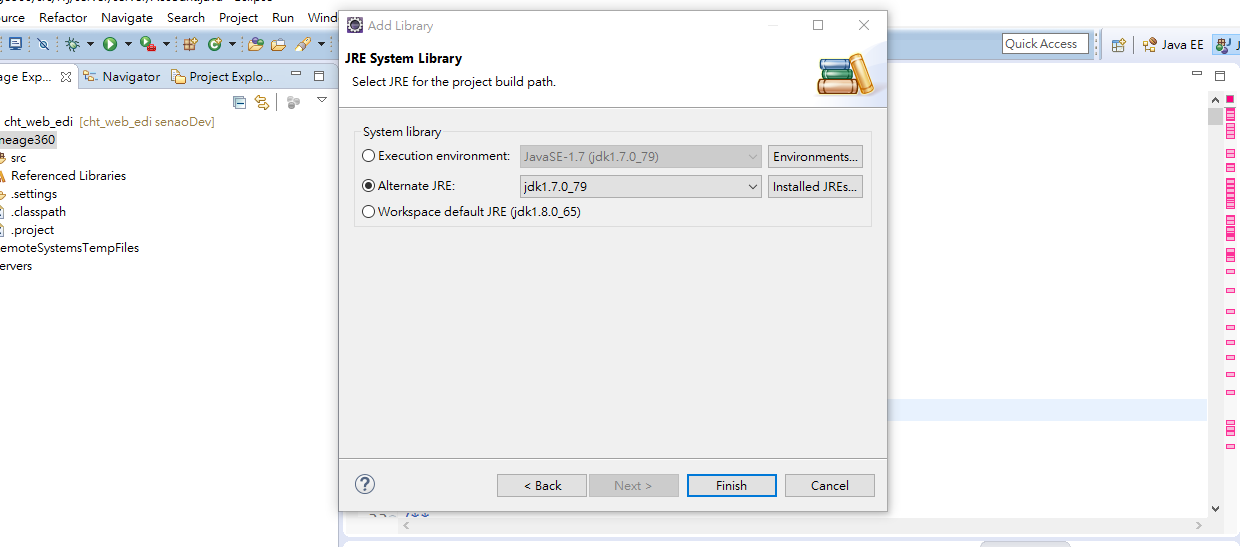Choose Workspace default JRE radio option
The image size is (1240, 547).
(369, 212)
